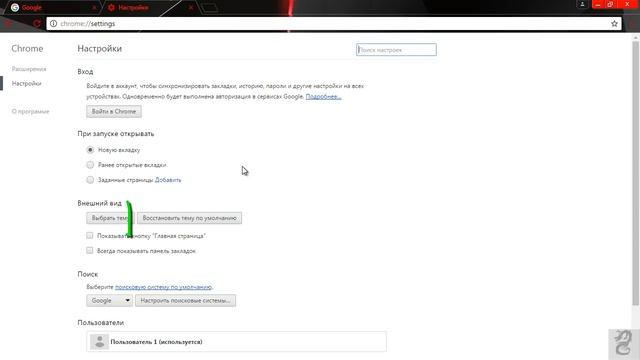This screenshot has width=640, height=360.
Task: Switch to the Google tab
Action: (53, 7)
